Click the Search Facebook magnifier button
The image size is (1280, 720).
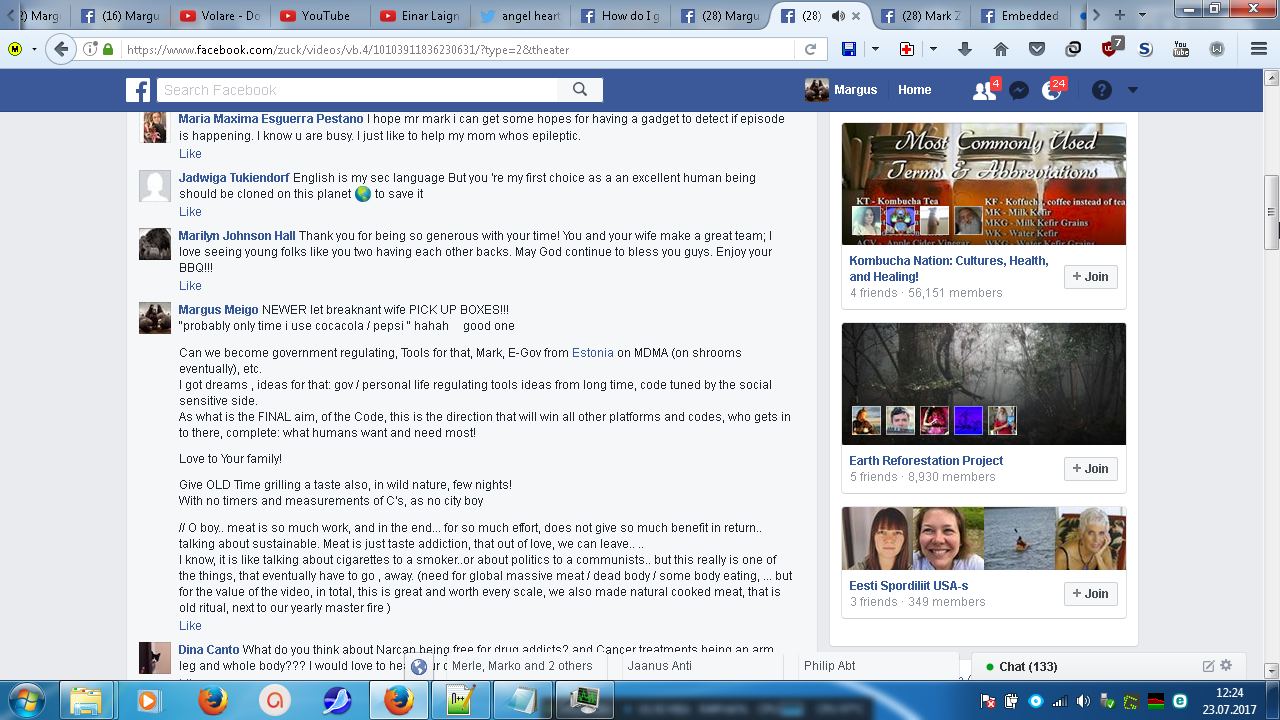coord(580,90)
